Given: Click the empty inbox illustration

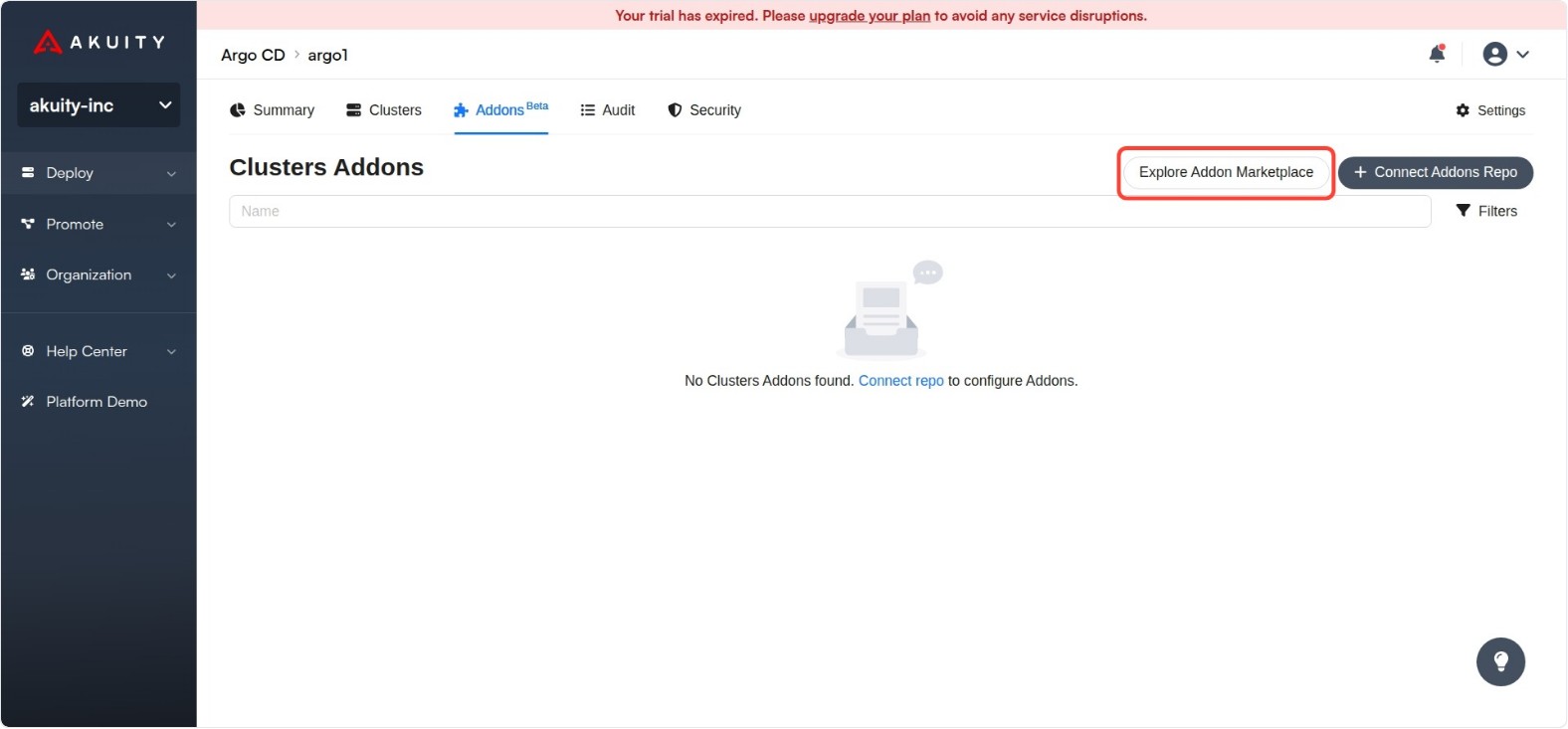Looking at the screenshot, I should coord(887,309).
